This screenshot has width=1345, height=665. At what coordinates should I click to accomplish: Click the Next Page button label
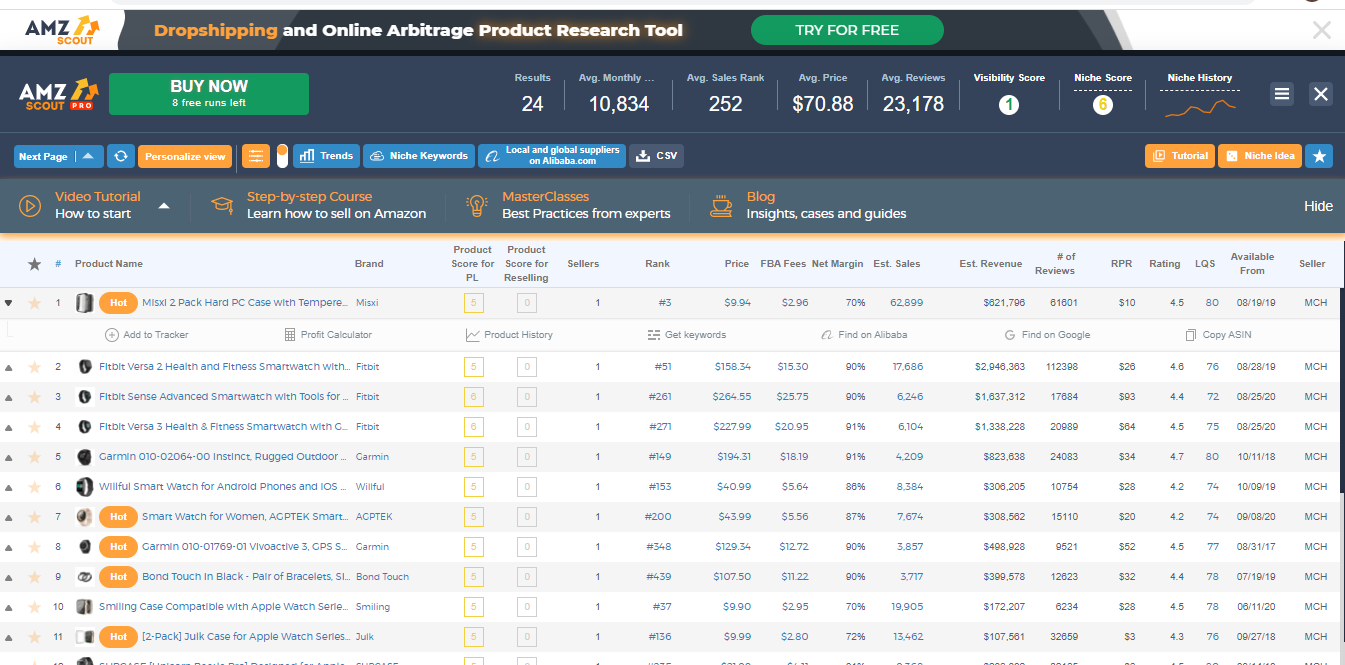pos(44,156)
